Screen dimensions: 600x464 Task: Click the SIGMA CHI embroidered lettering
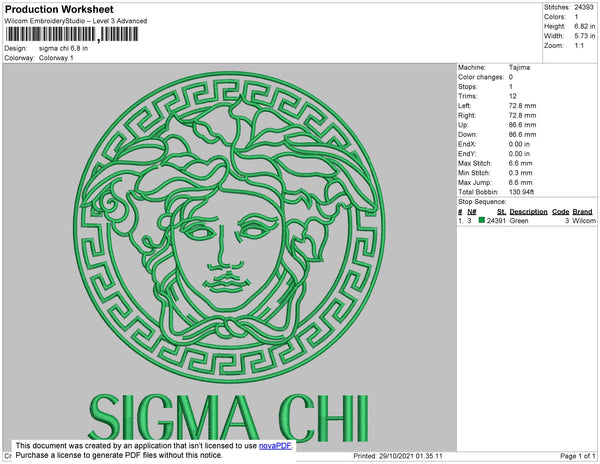[x=228, y=418]
